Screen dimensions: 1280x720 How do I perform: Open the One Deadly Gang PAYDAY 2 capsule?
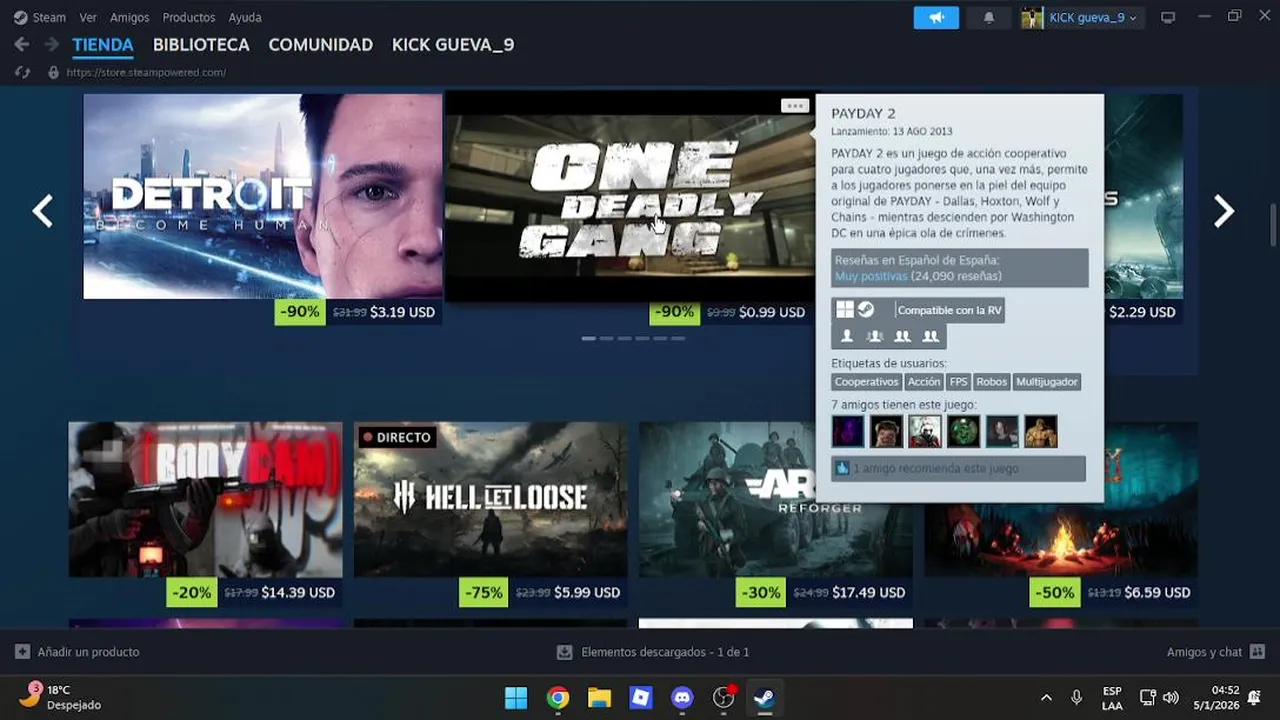[x=630, y=196]
